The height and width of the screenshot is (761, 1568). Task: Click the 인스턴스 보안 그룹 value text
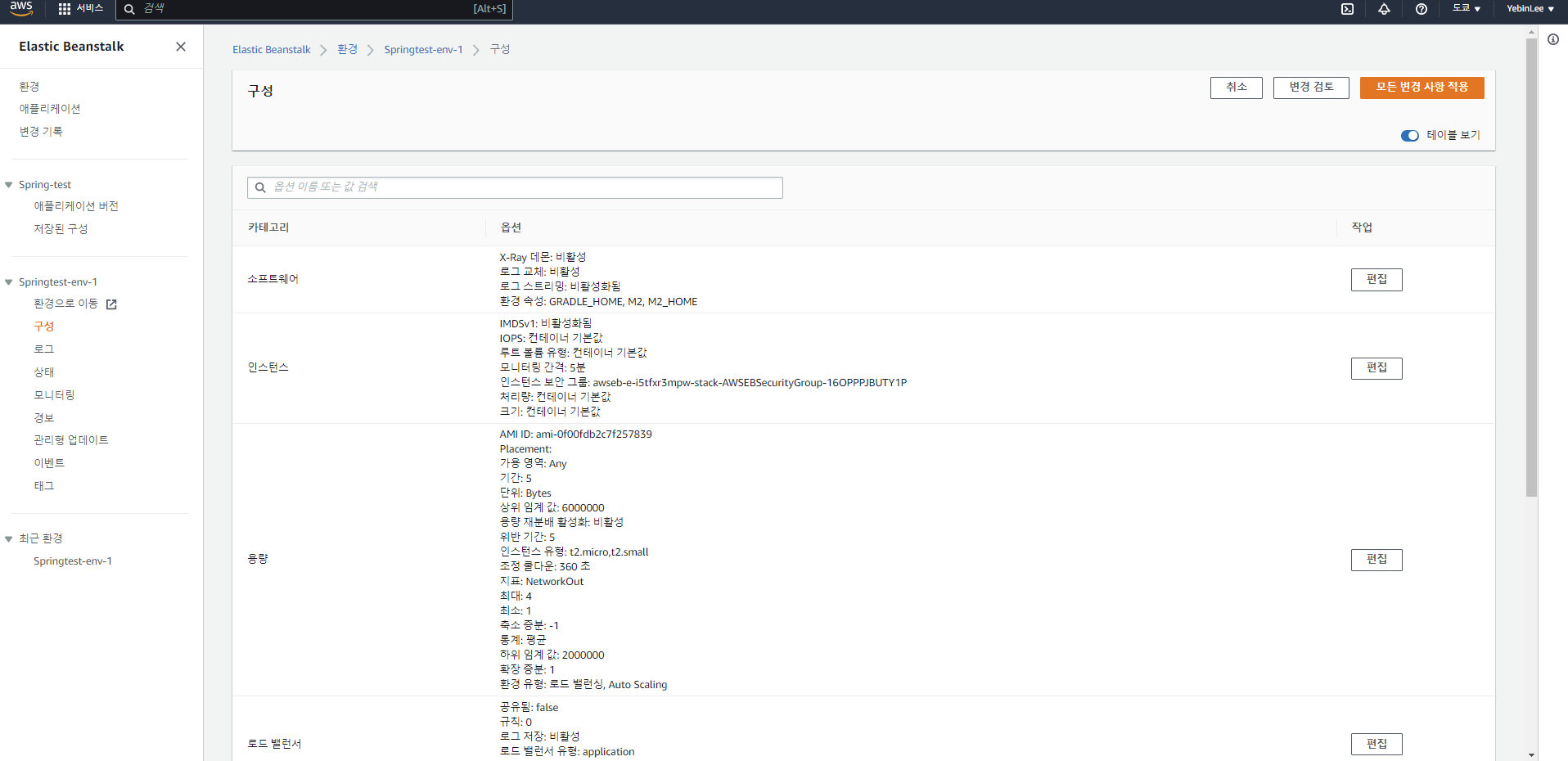pos(750,382)
